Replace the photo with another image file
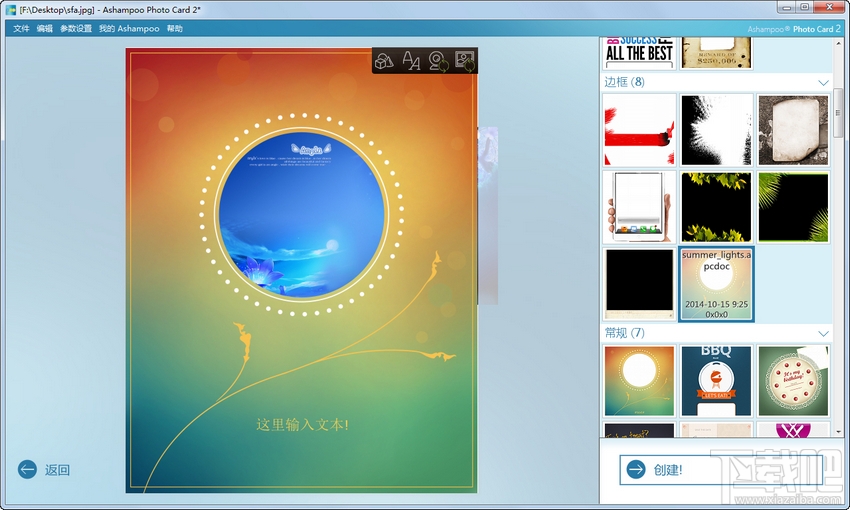The width and height of the screenshot is (850, 510). pos(465,61)
